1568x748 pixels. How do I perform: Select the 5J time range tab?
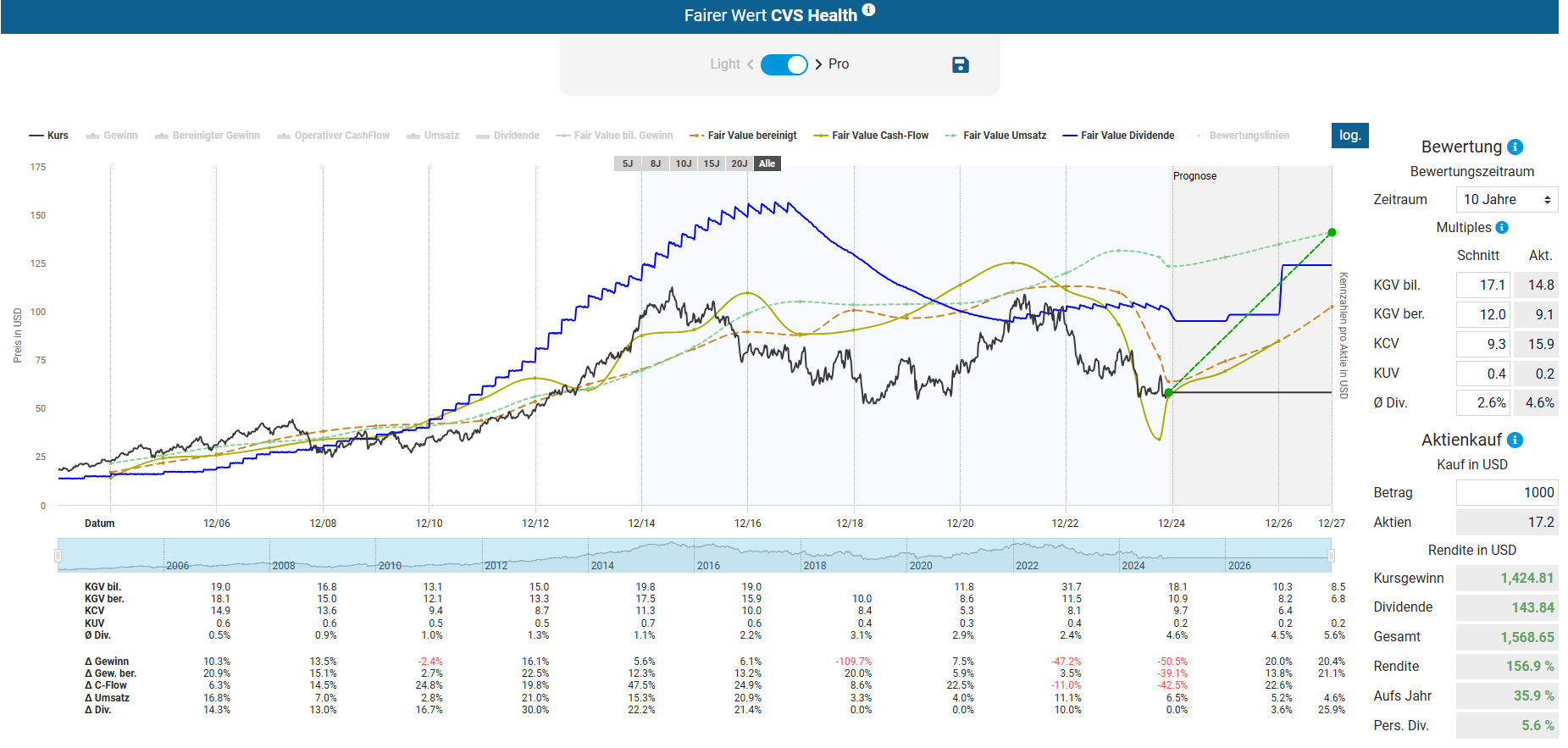[x=628, y=163]
